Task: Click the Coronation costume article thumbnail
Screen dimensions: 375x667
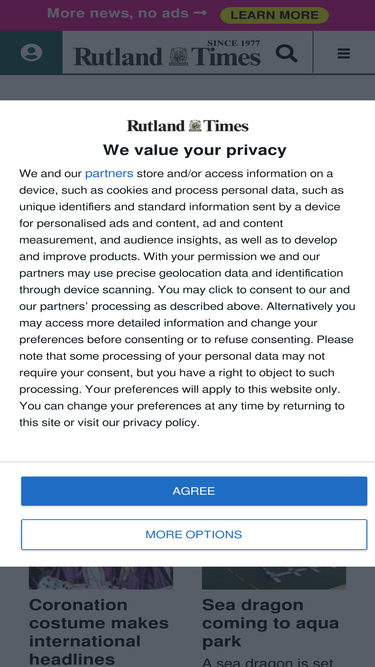Action: click(101, 578)
